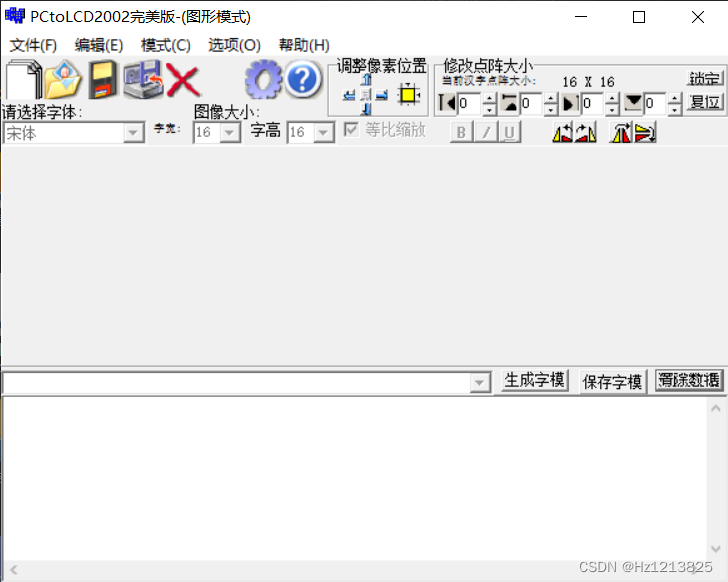
Task: Increase the top-edge value with up spinner
Action: tap(550, 98)
